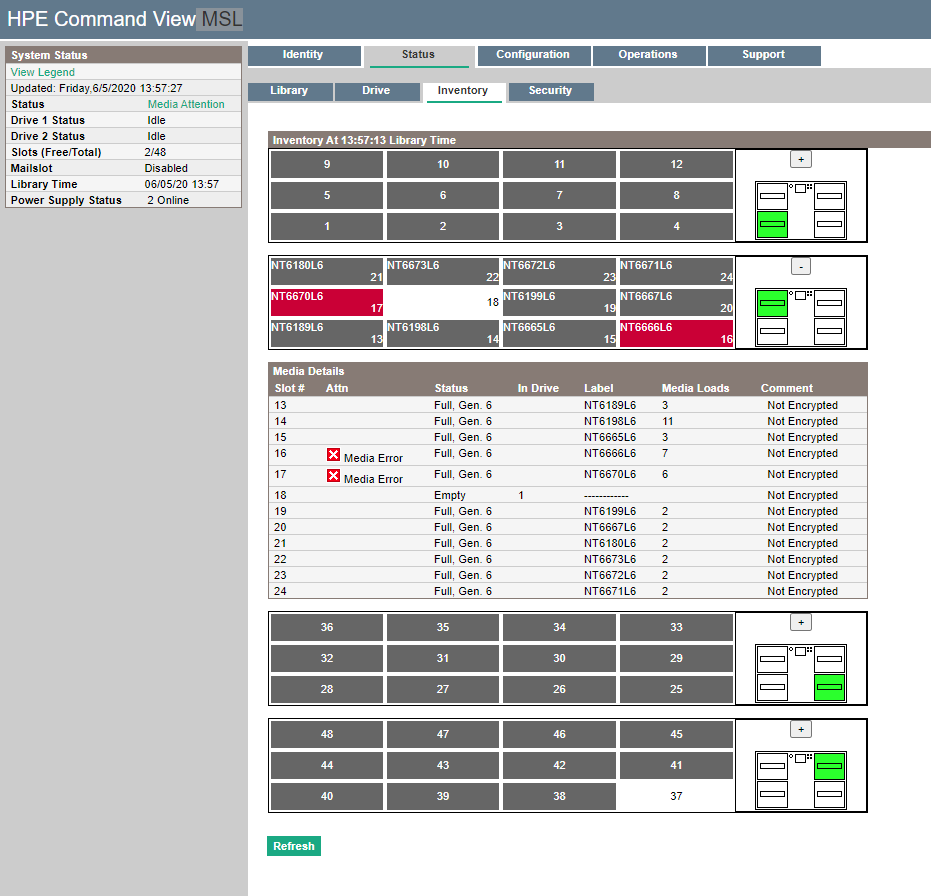Click slot 4 in the top magazine
The height and width of the screenshot is (896, 931).
pyautogui.click(x=676, y=226)
